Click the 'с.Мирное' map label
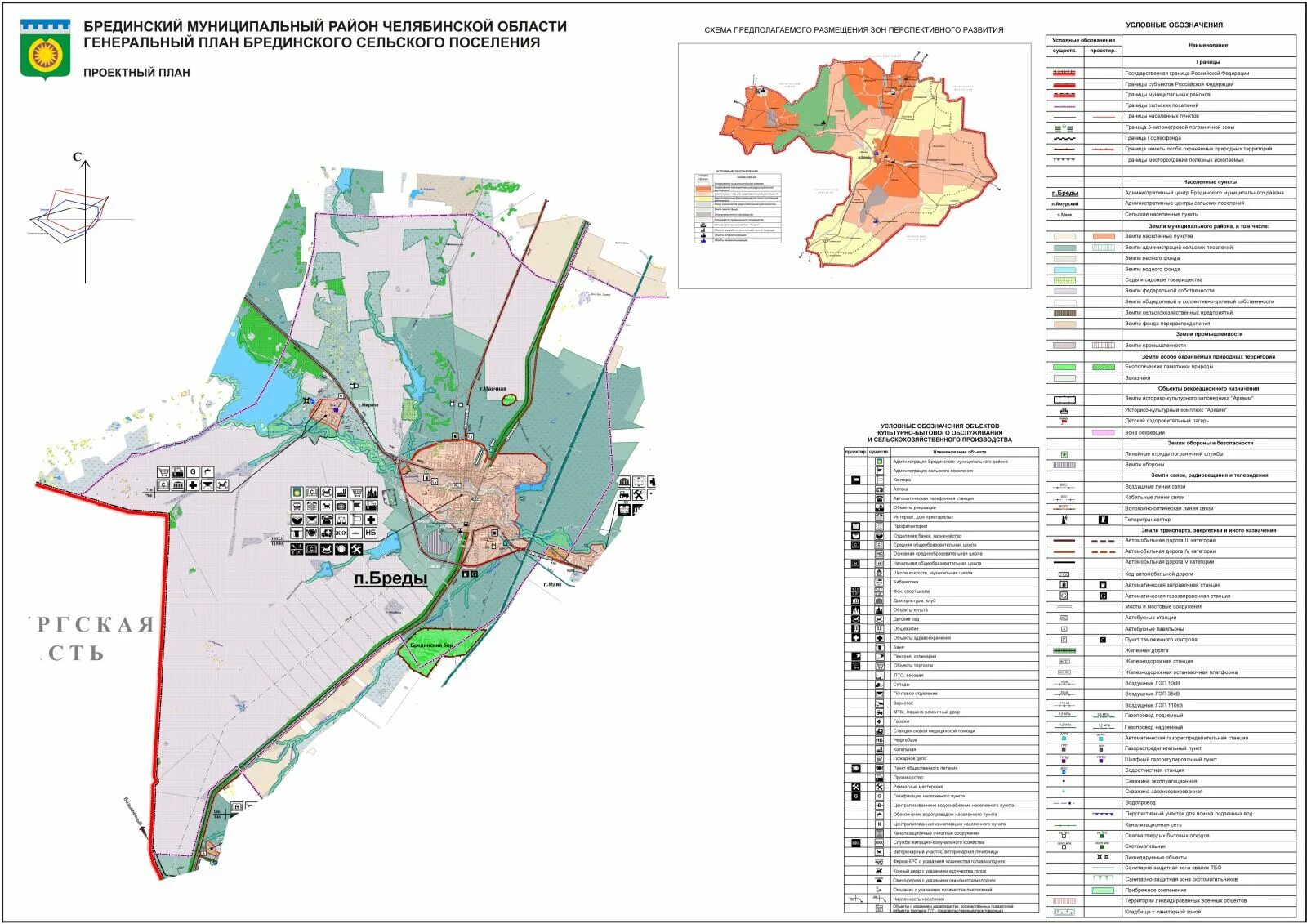 368,404
